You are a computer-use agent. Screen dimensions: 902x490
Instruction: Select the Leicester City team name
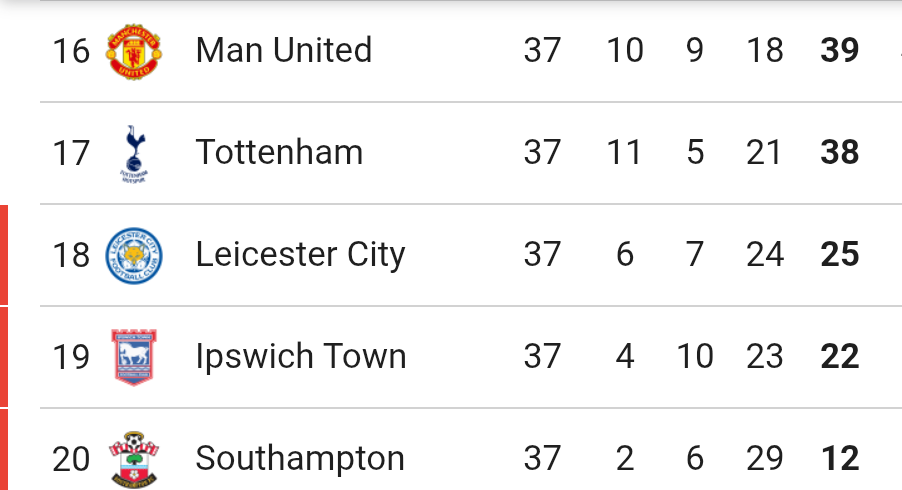(300, 255)
